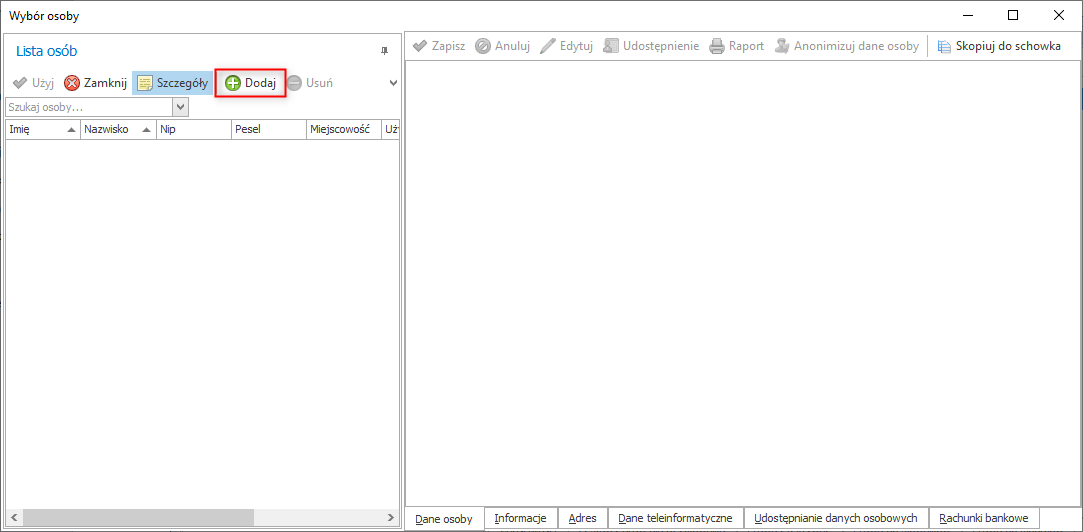Focus the Szukaj osoby search field
Screen dimensions: 1083x532
tap(88, 108)
